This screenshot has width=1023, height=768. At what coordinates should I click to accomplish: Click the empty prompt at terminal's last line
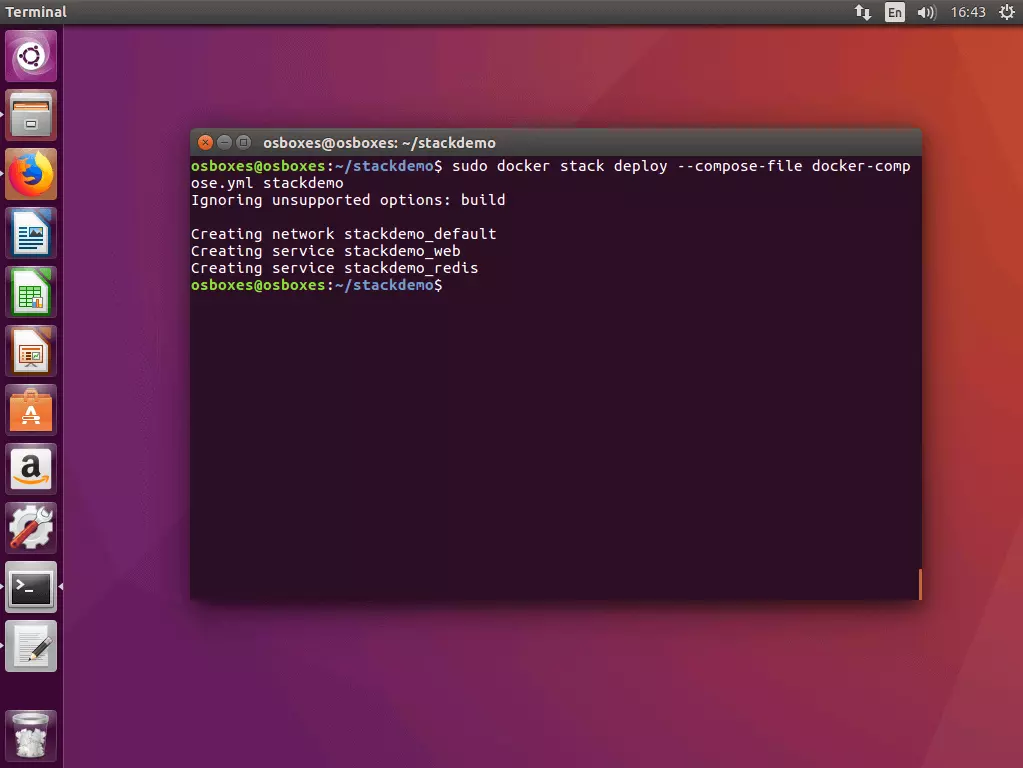(x=316, y=285)
